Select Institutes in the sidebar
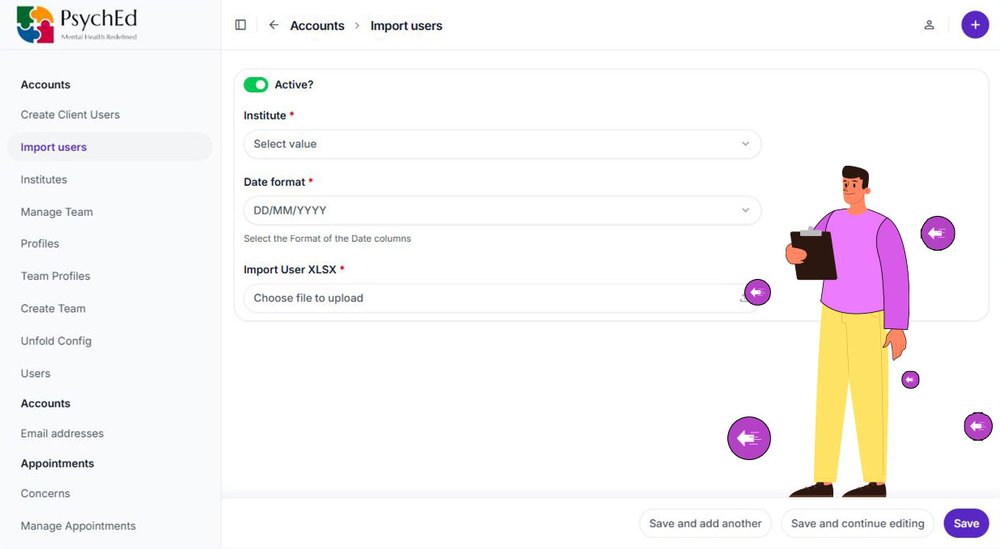The image size is (1000, 549). (43, 180)
